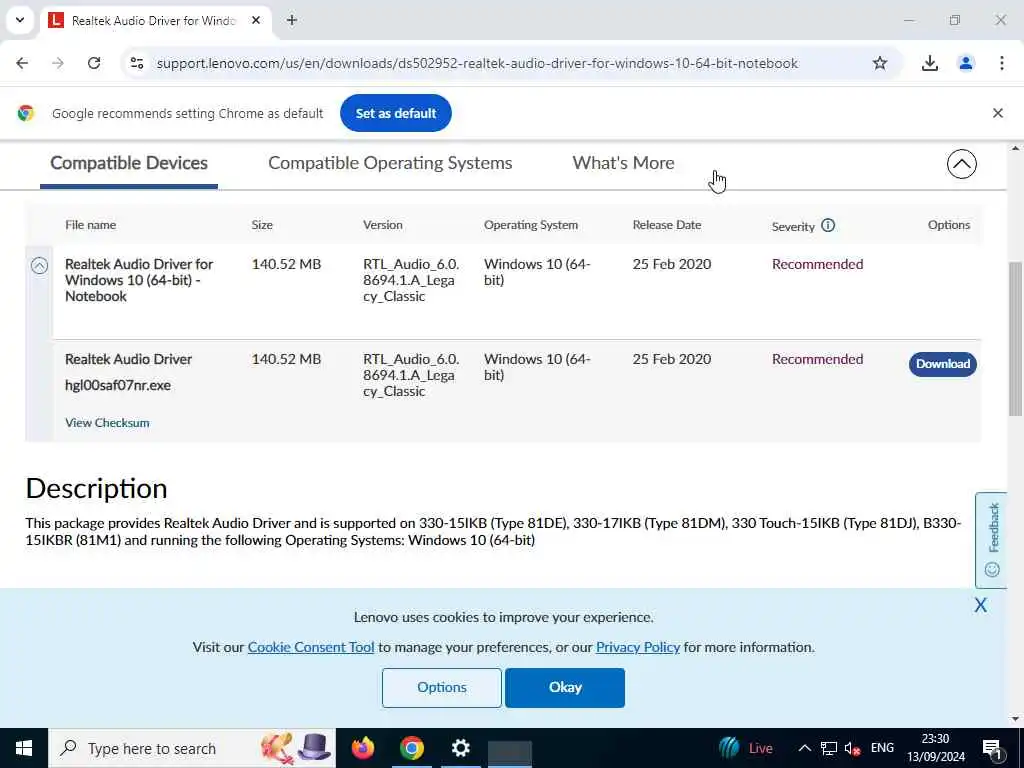
Task: Click the Live widget on the taskbar
Action: [746, 748]
